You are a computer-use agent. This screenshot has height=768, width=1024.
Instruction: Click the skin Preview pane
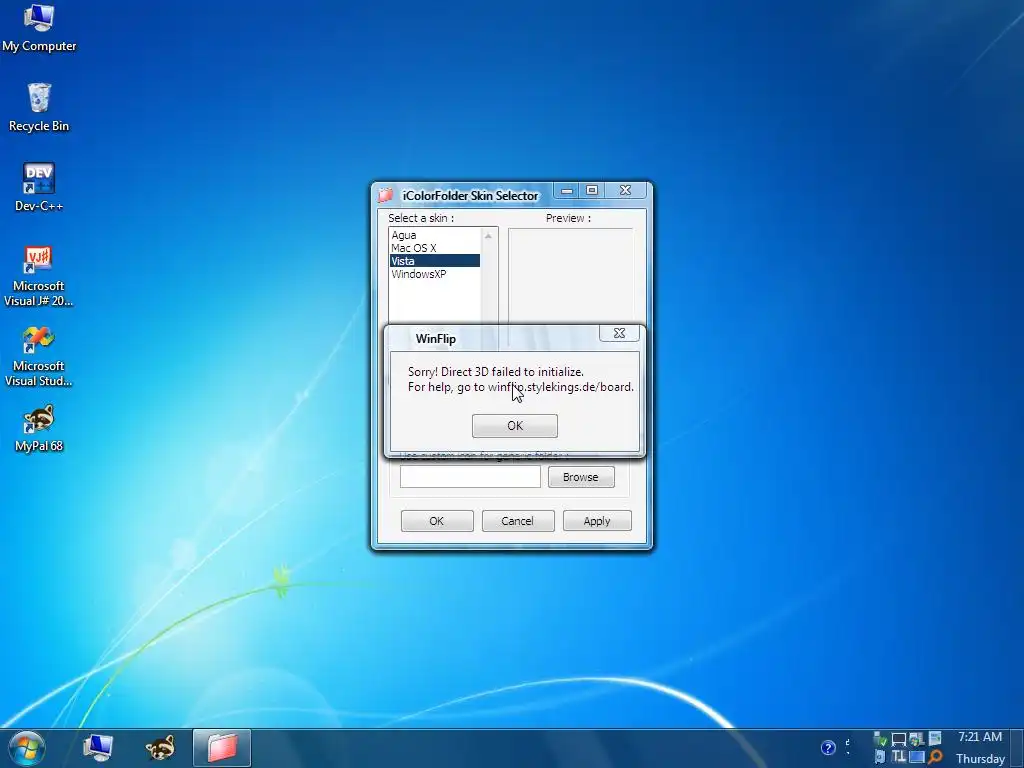click(x=571, y=274)
